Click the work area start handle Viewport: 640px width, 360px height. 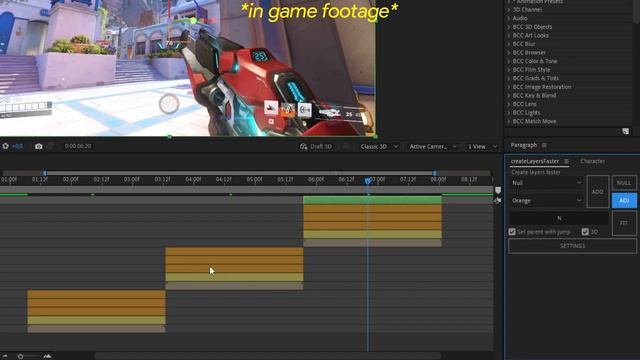45,173
